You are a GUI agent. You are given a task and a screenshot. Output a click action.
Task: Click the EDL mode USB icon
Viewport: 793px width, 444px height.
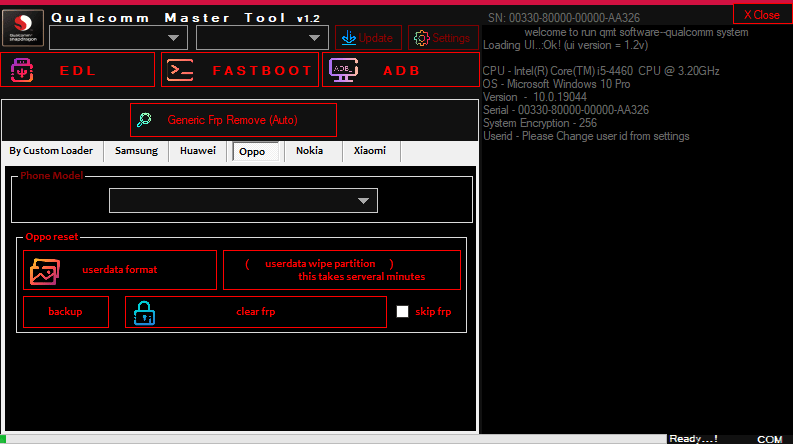coord(22,70)
